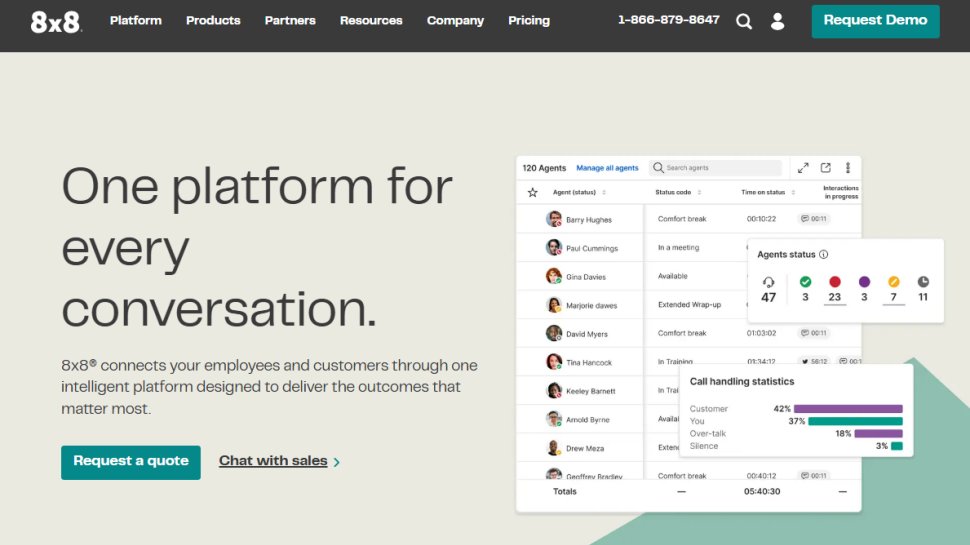This screenshot has height=545, width=970.
Task: Click the purple status icon
Action: 864,281
